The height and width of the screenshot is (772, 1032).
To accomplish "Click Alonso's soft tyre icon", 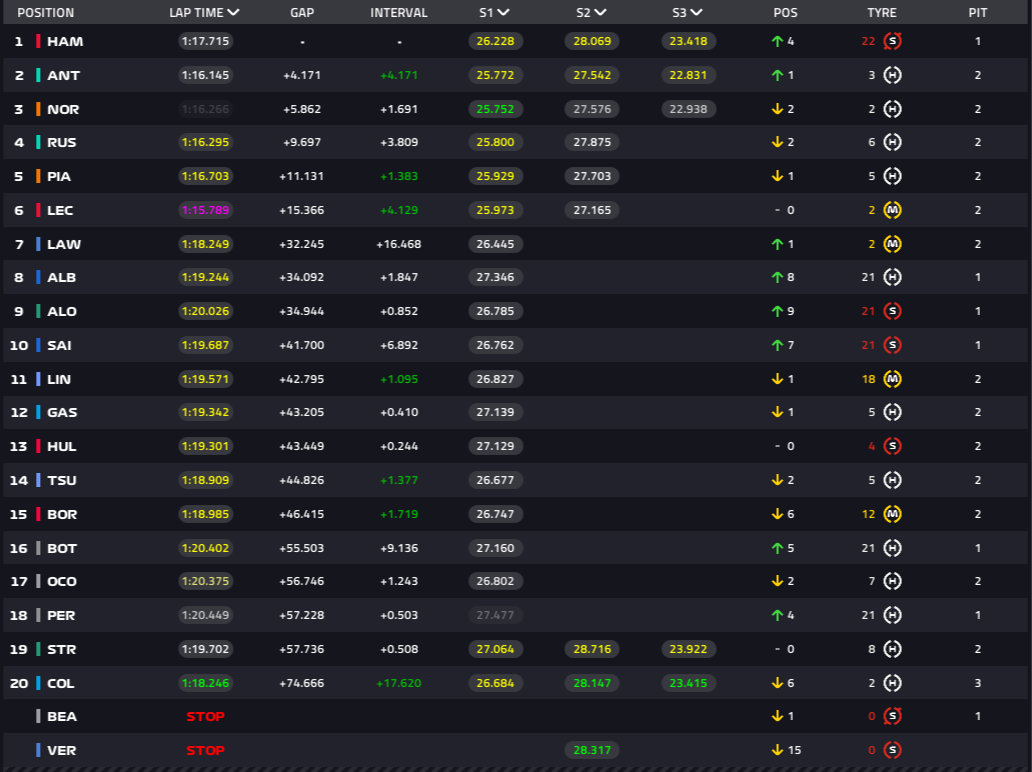I will click(x=892, y=311).
